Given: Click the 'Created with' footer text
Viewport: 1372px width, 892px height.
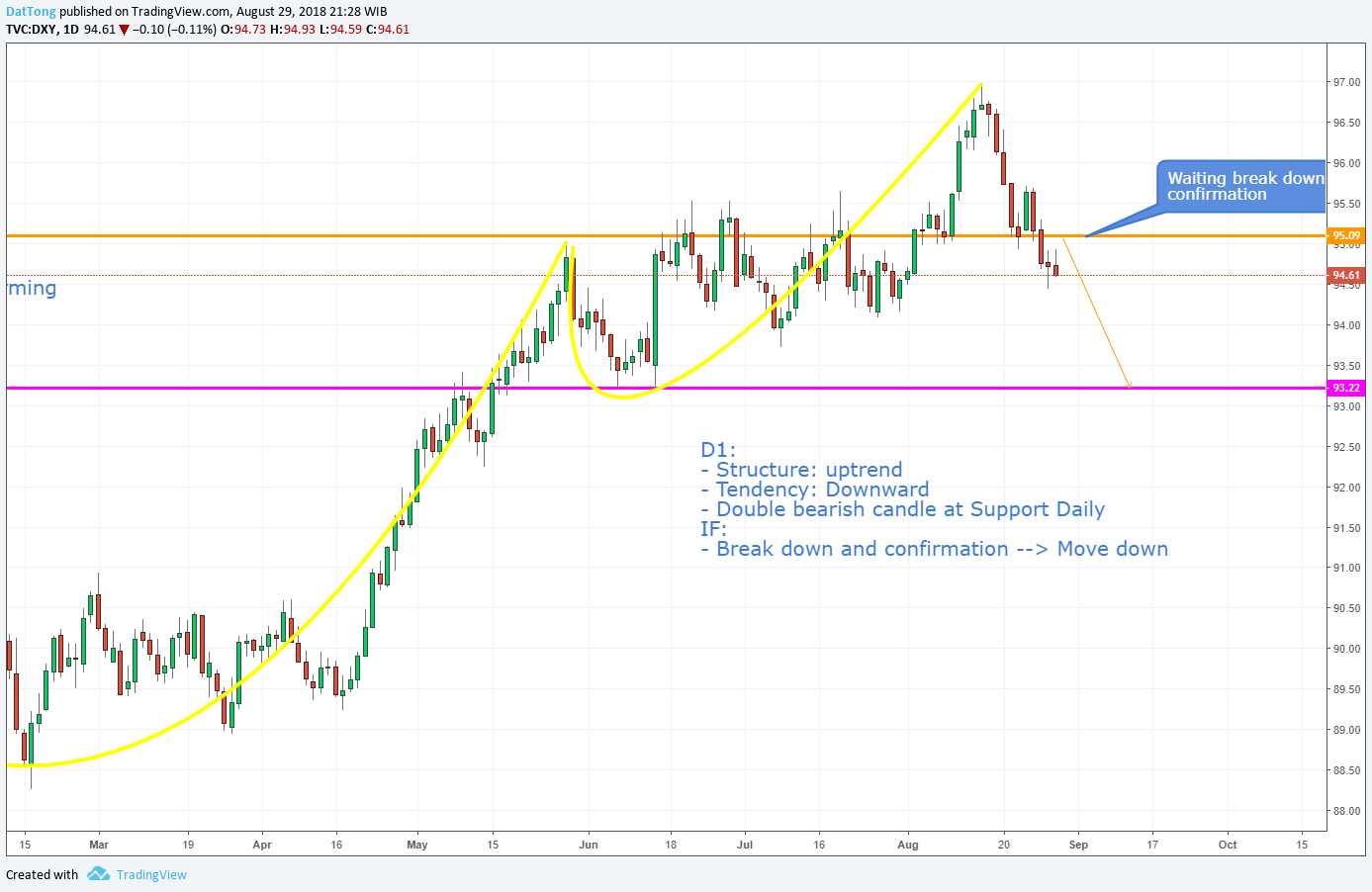Looking at the screenshot, I should 42,875.
